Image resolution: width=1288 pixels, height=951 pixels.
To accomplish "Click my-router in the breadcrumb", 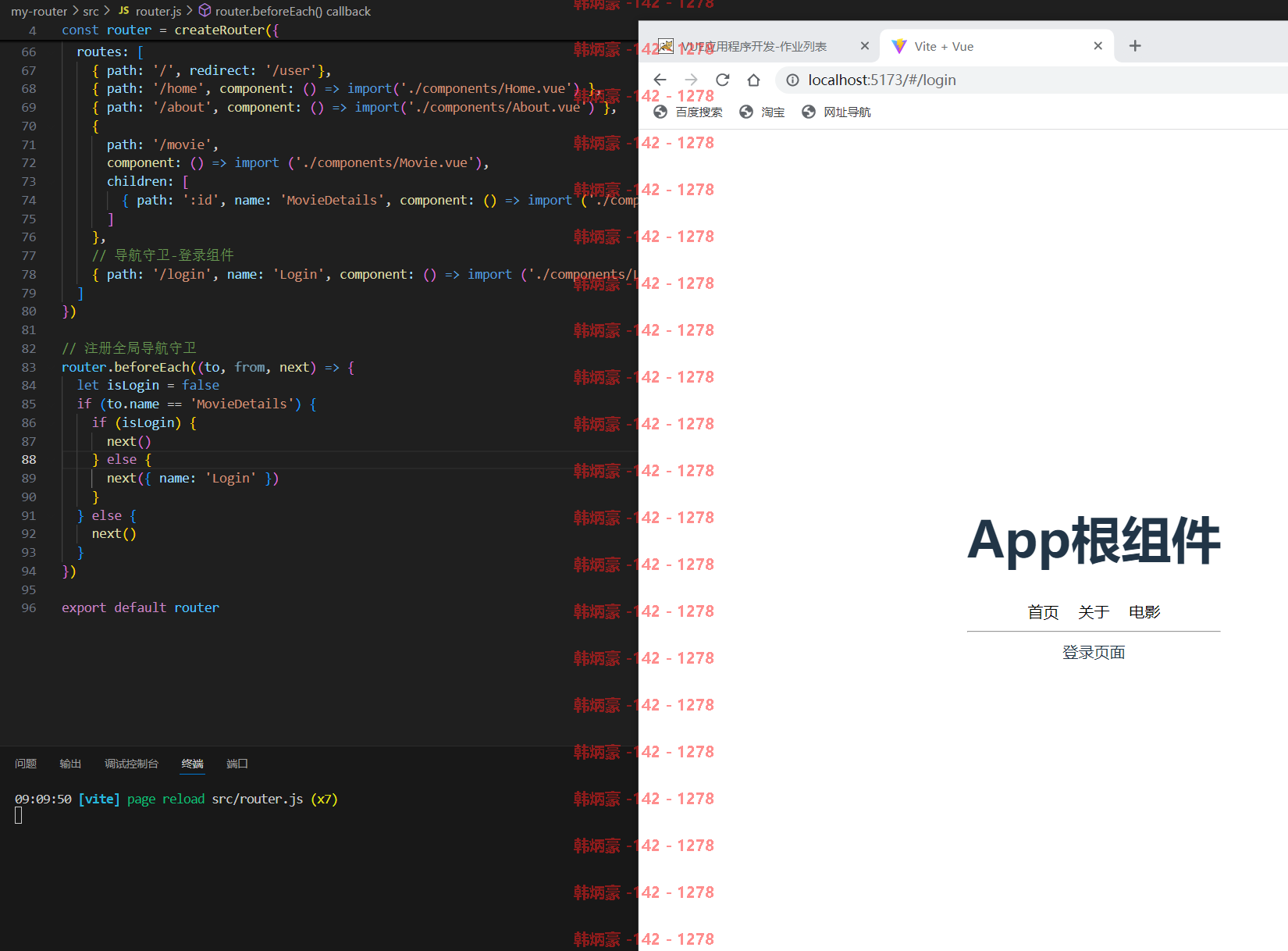I will [39, 11].
